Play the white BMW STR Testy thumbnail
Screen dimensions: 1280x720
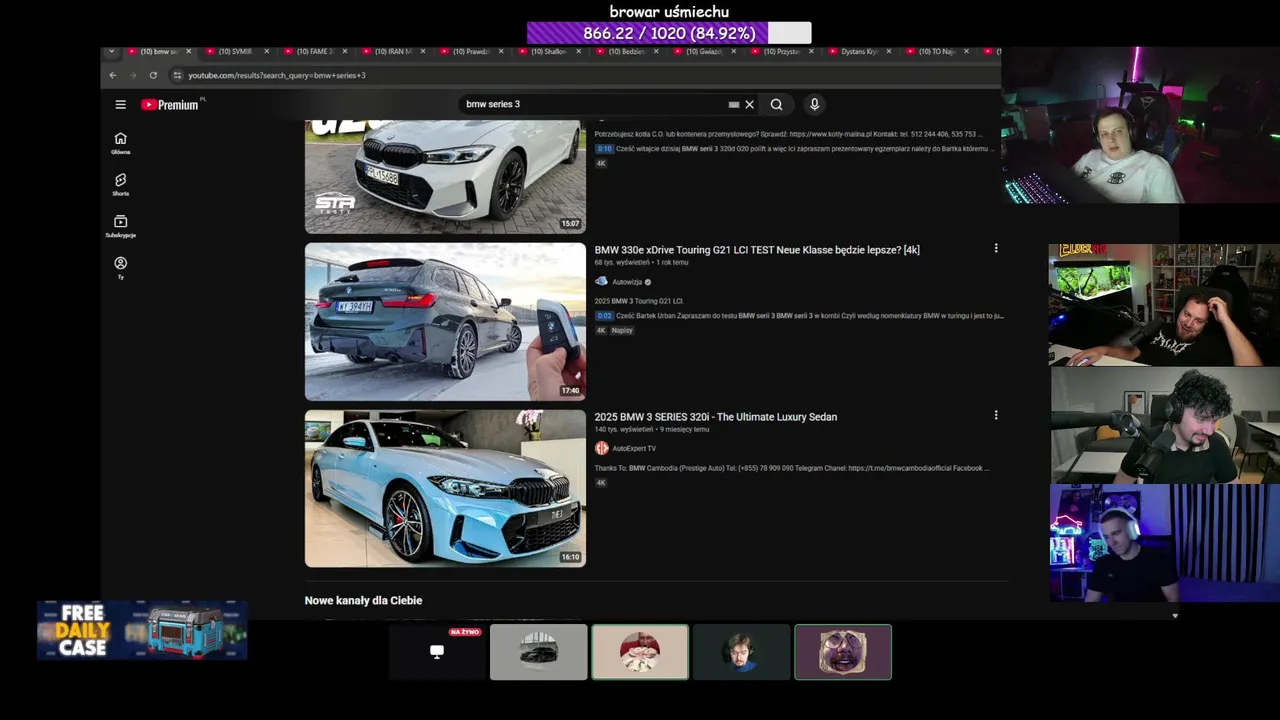click(x=445, y=177)
